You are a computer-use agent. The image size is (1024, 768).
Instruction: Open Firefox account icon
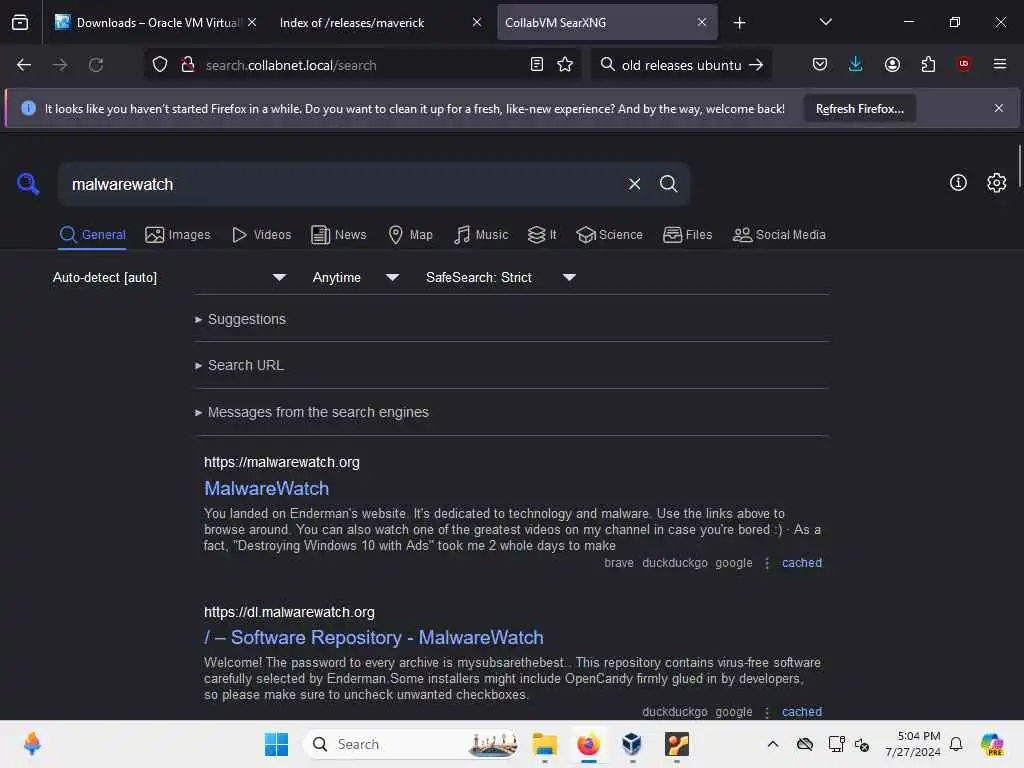[892, 65]
